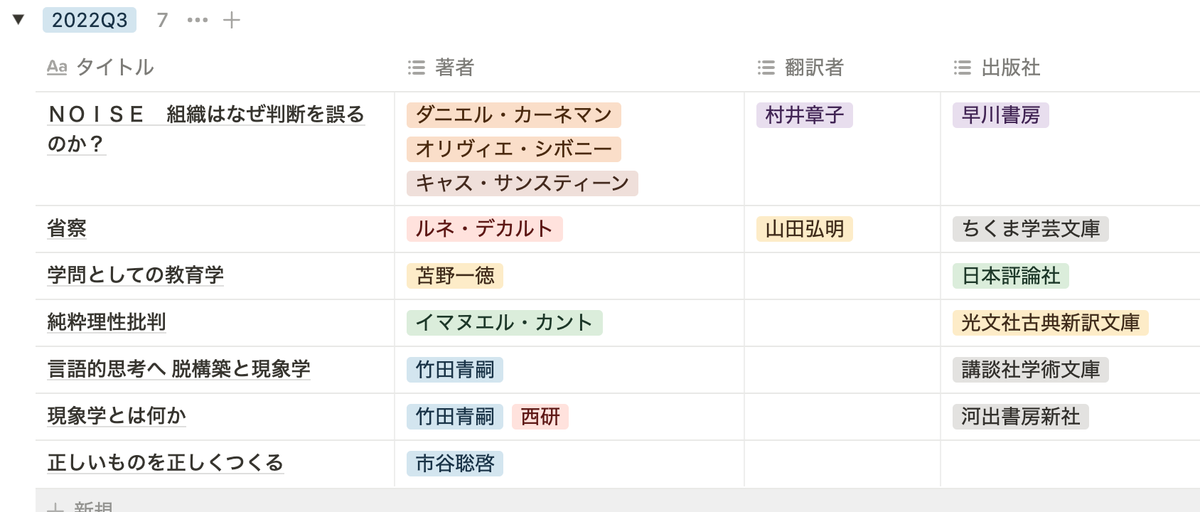1200x512 pixels.
Task: Click the 村井章子 translator tag
Action: click(804, 115)
